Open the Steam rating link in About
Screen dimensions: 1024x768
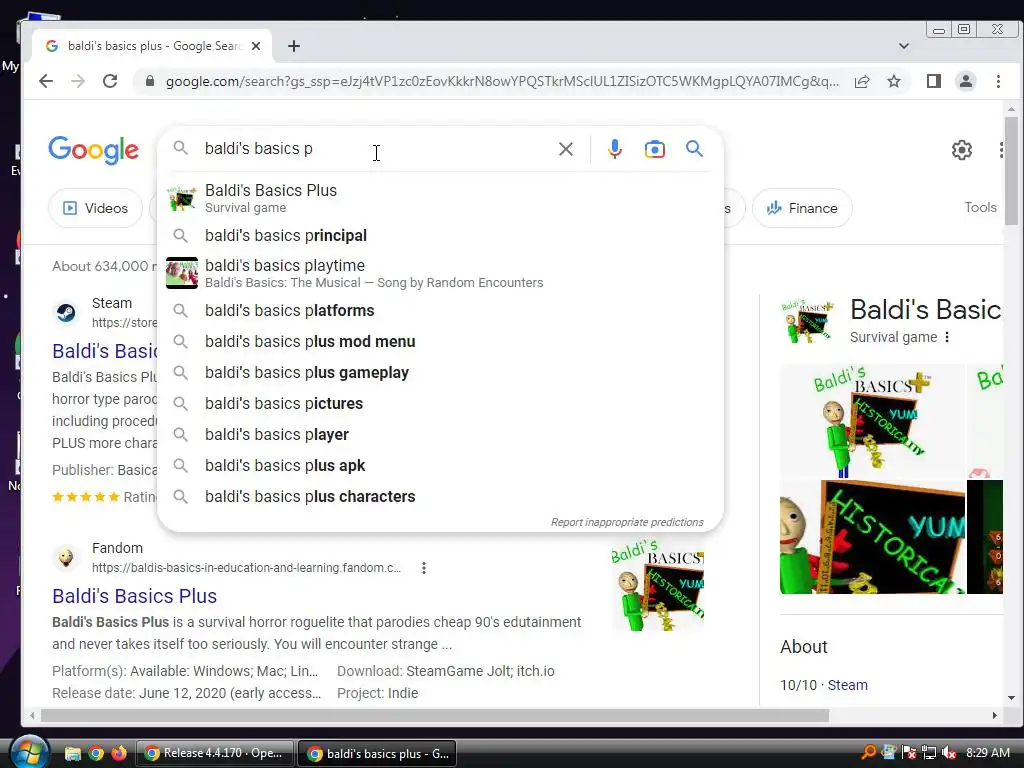pos(848,685)
